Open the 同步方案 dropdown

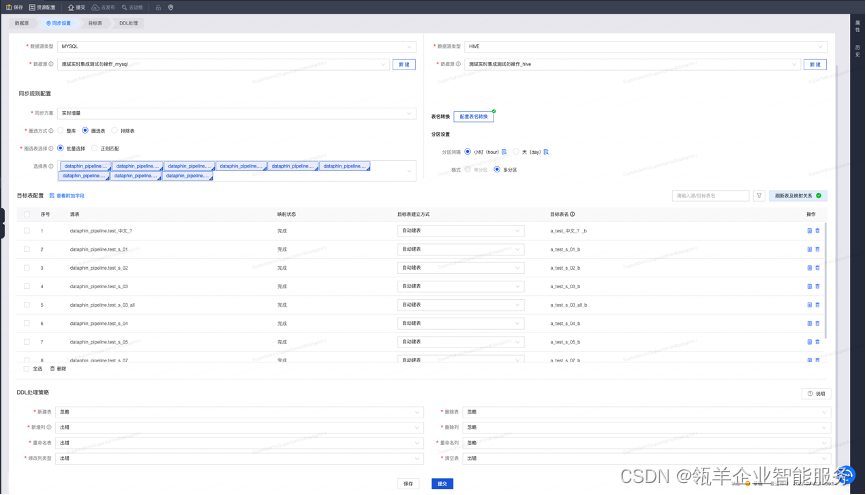(236, 113)
